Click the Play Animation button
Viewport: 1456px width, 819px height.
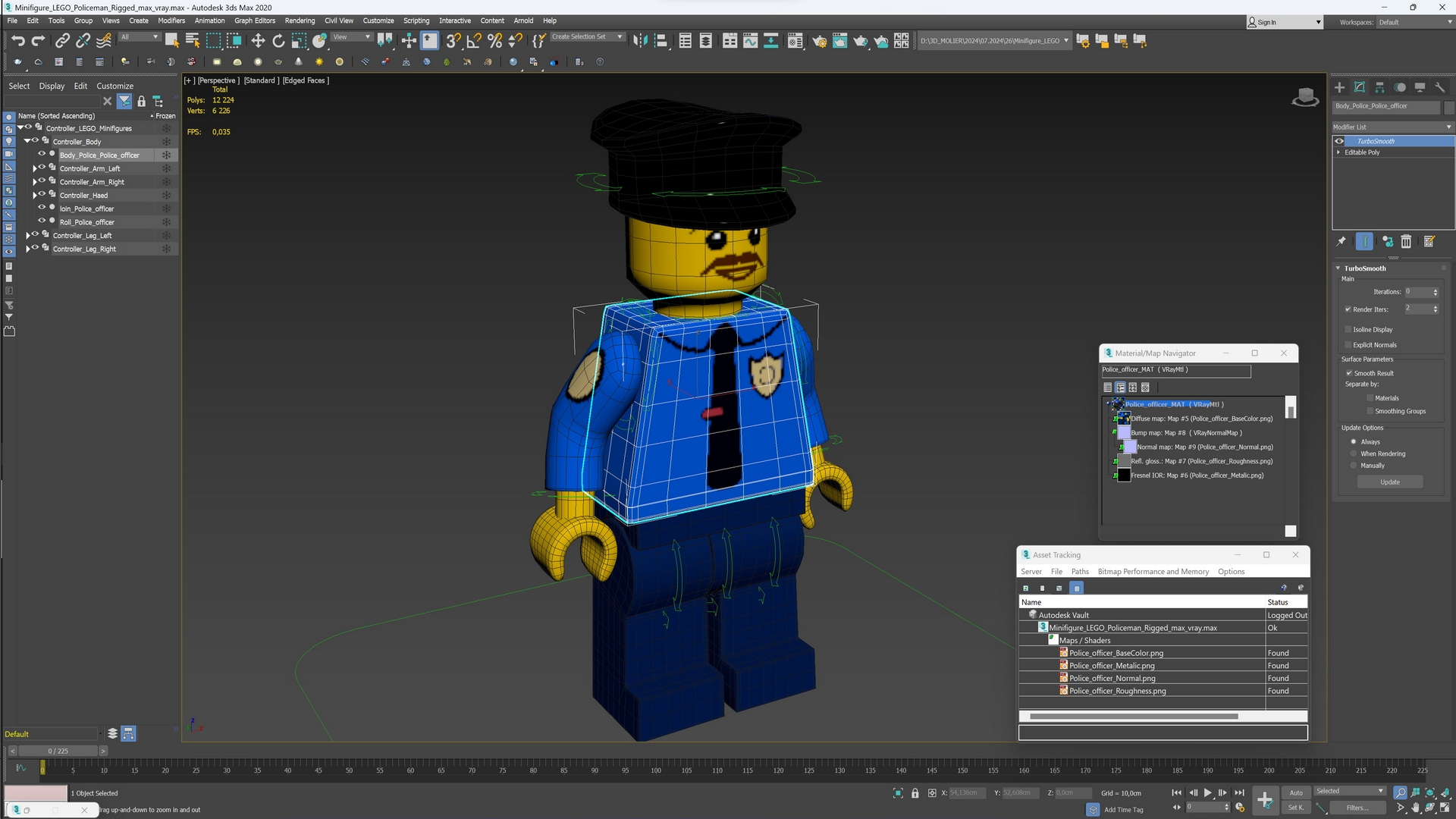[1208, 792]
